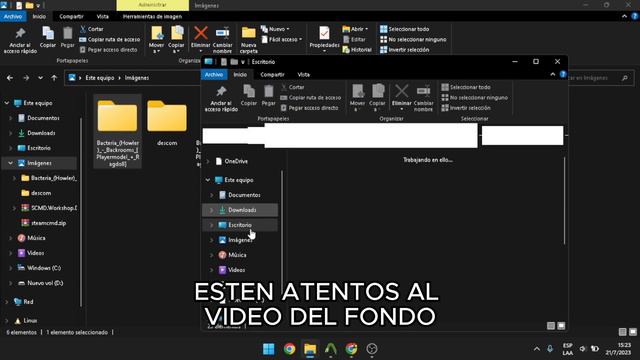Click the Propiedades icon
The height and width of the screenshot is (360, 640).
(324, 33)
